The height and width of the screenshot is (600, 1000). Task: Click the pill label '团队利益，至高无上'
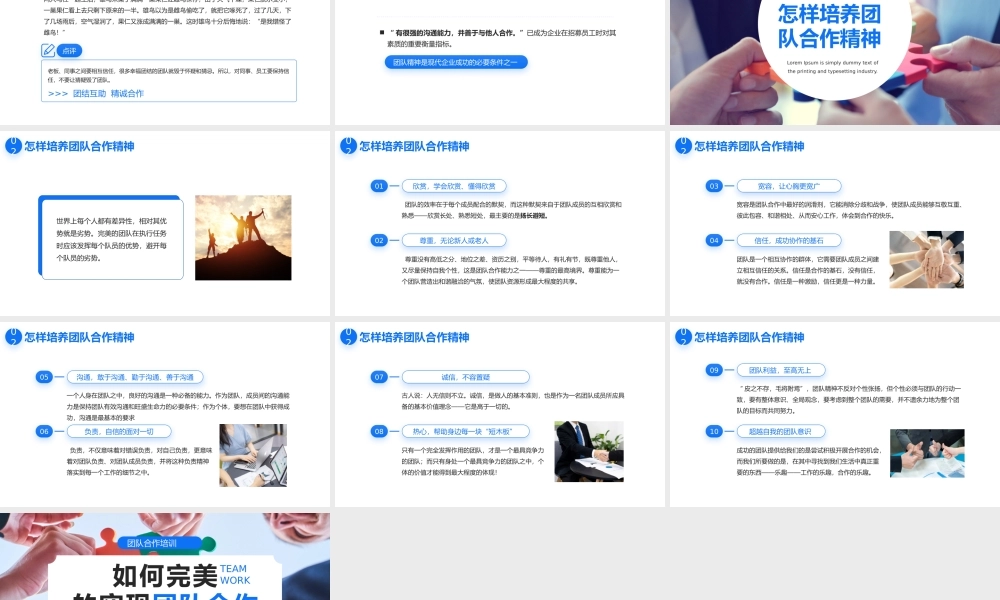tap(781, 370)
